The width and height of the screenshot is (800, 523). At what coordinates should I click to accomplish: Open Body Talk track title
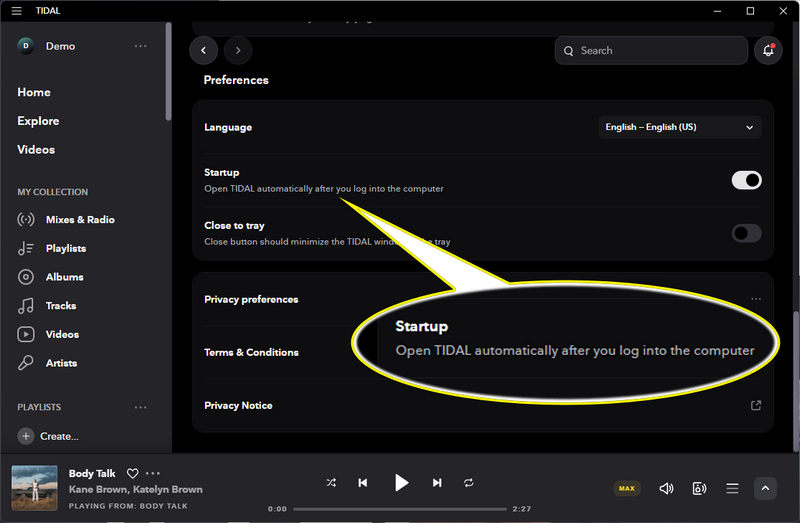point(92,474)
